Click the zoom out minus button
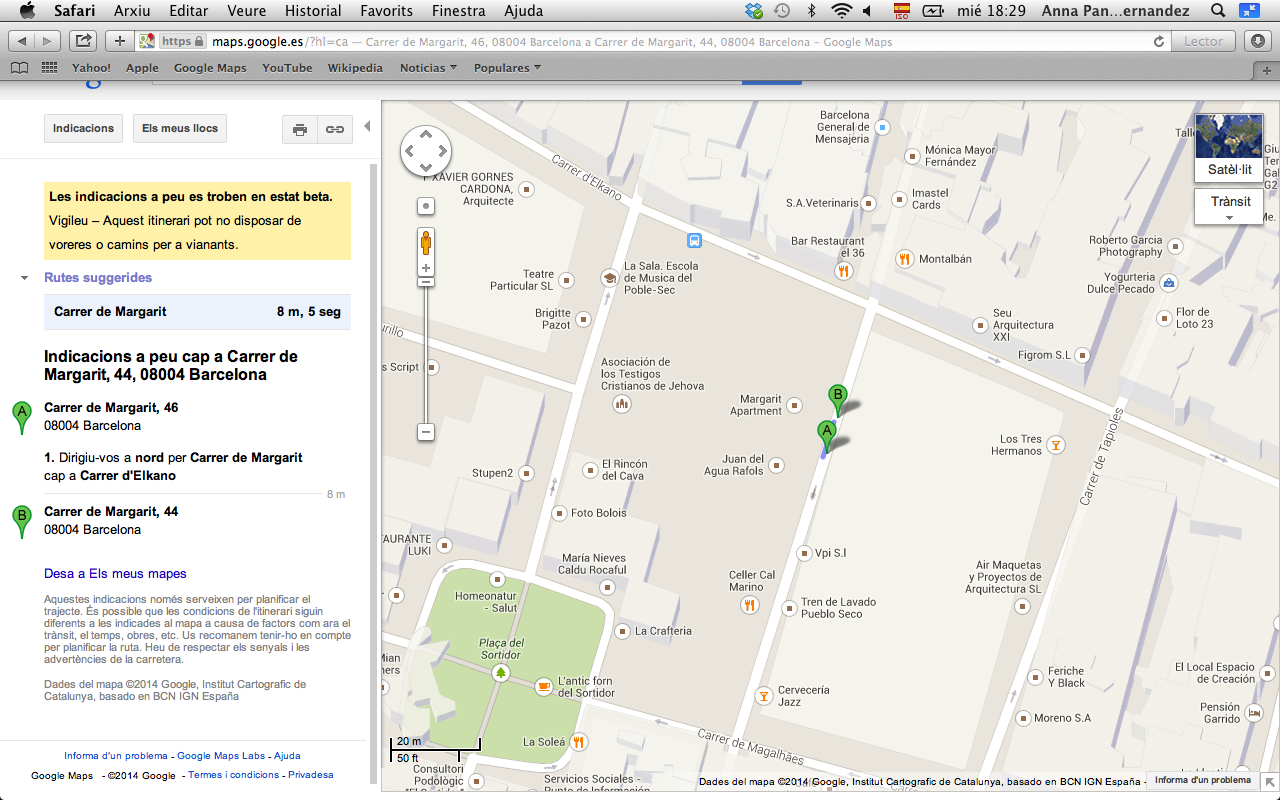1280x800 pixels. point(426,432)
